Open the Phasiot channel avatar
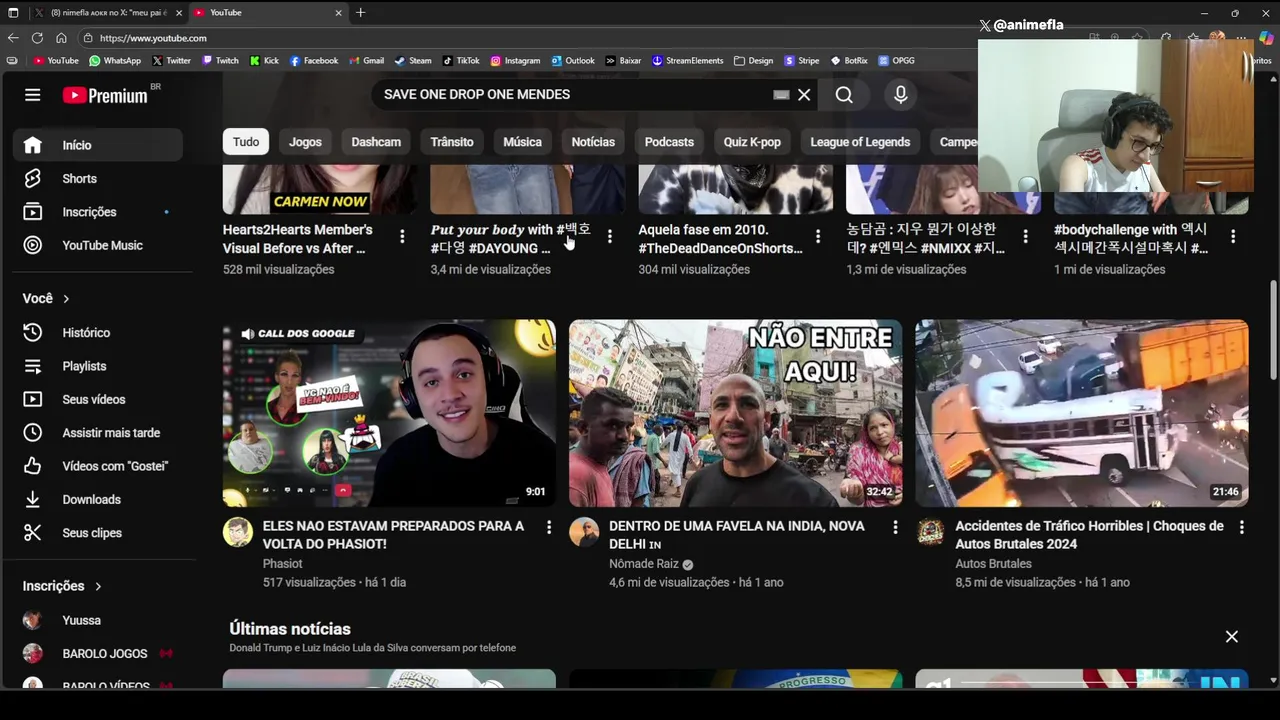 click(238, 532)
